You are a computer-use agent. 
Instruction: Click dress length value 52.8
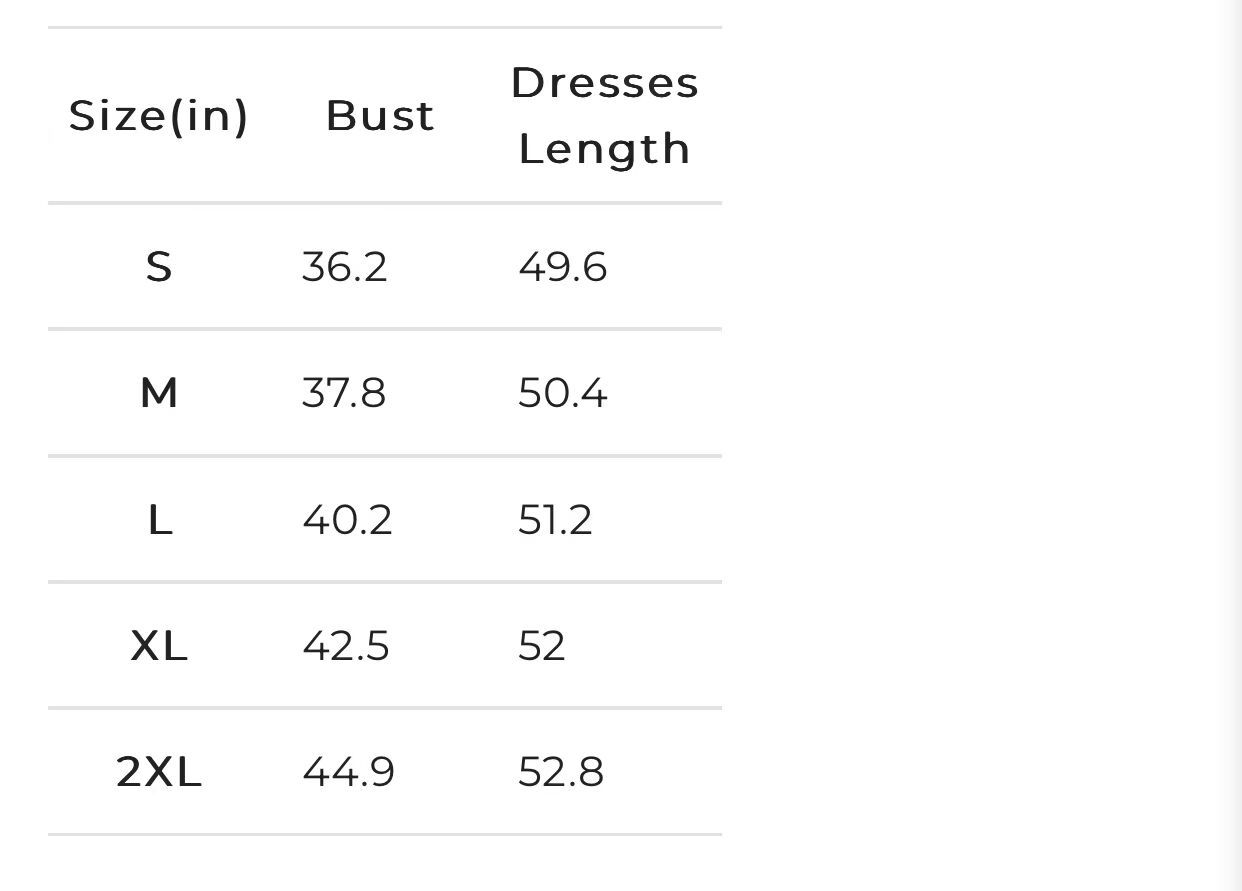(560, 772)
